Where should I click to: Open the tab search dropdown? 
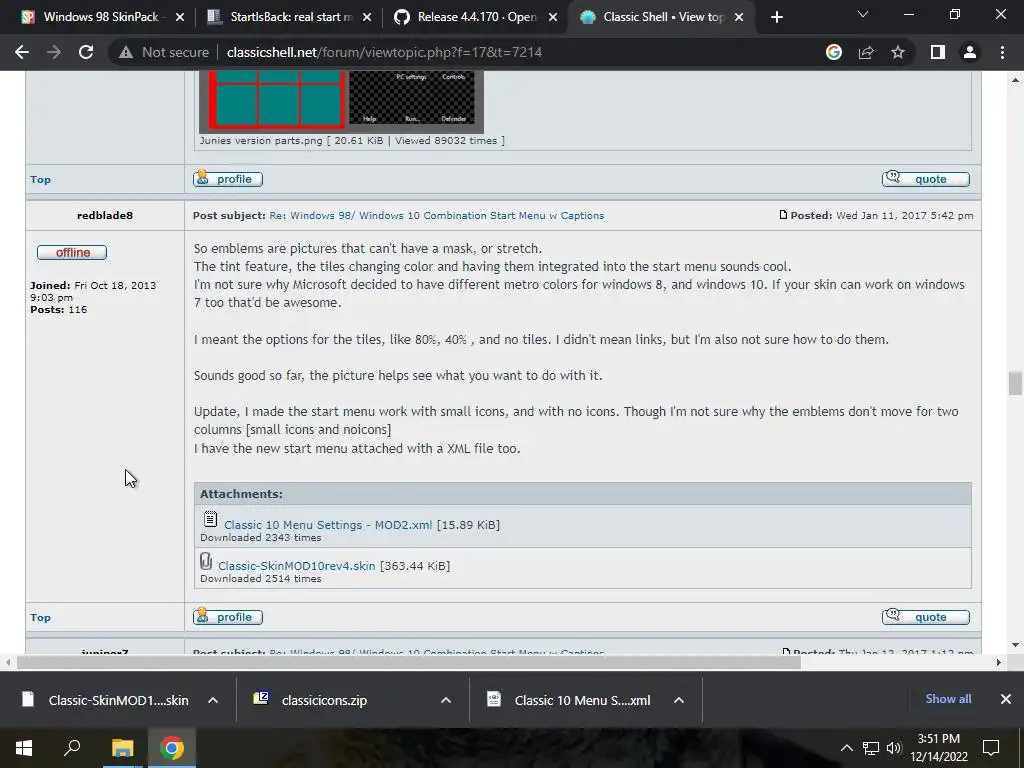863,14
